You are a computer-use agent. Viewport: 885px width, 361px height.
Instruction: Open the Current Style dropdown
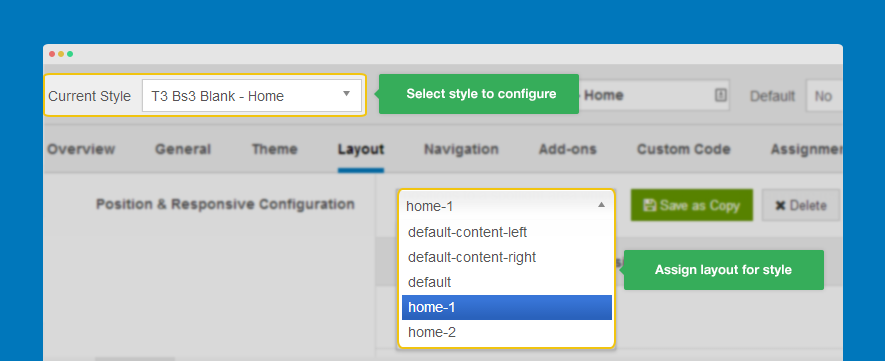pyautogui.click(x=252, y=95)
